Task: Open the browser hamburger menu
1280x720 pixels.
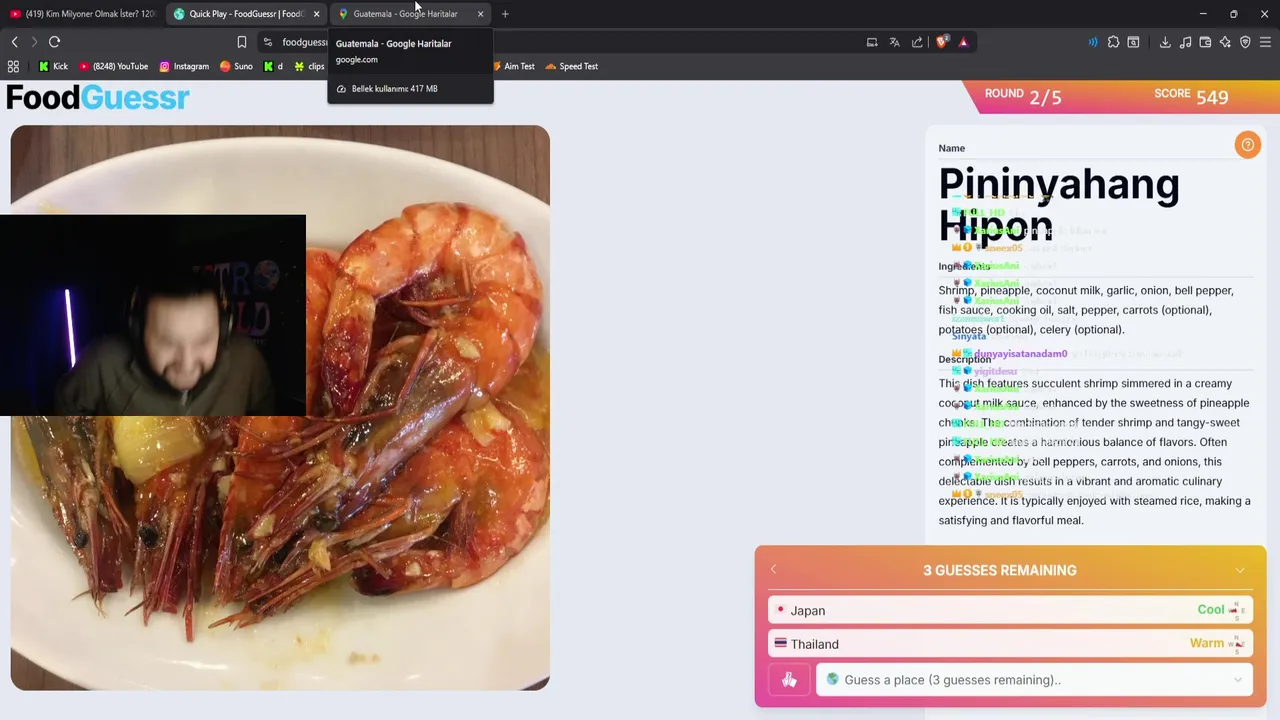Action: pos(1265,42)
